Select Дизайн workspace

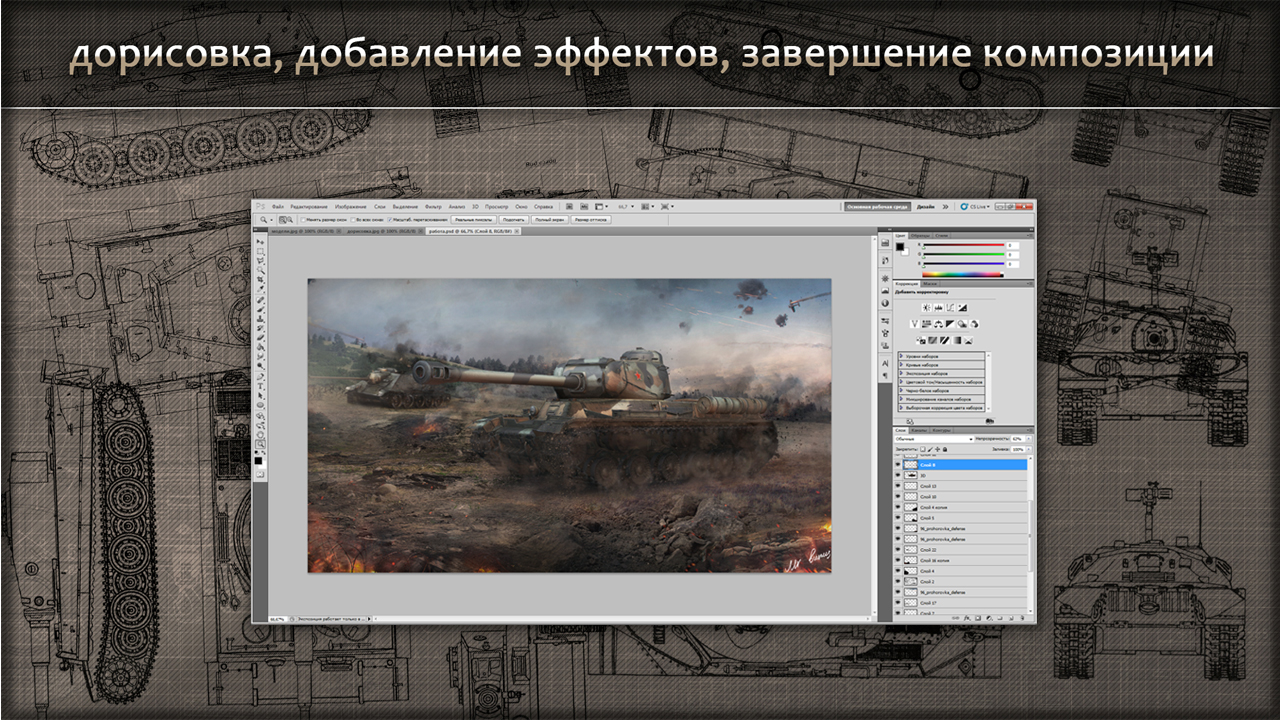tap(926, 207)
